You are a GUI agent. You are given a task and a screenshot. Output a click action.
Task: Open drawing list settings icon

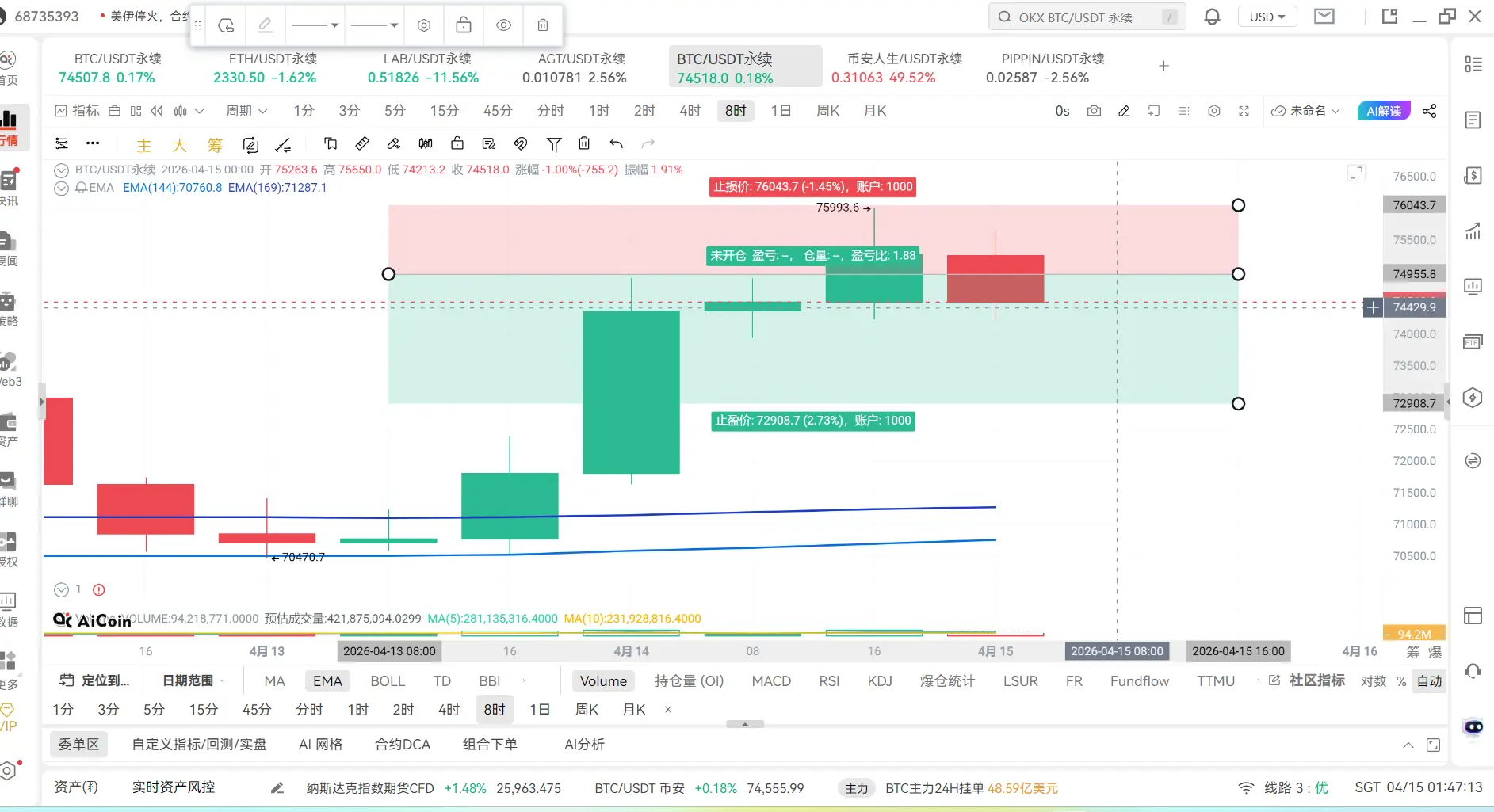[x=61, y=143]
